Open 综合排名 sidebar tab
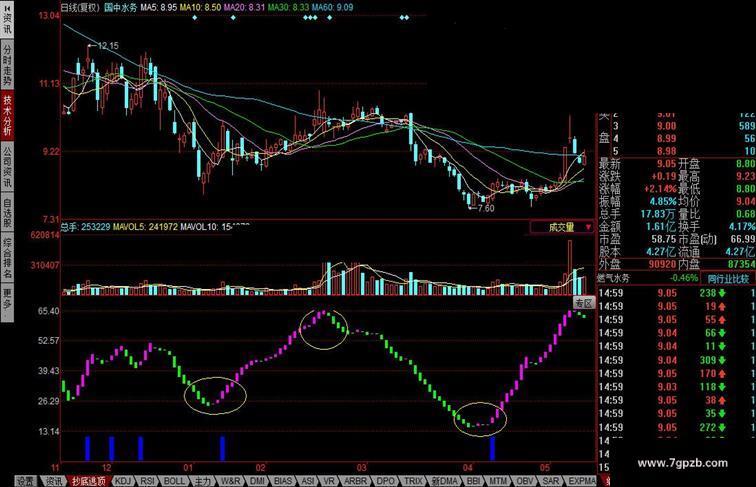The height and width of the screenshot is (487, 756). pyautogui.click(x=7, y=257)
